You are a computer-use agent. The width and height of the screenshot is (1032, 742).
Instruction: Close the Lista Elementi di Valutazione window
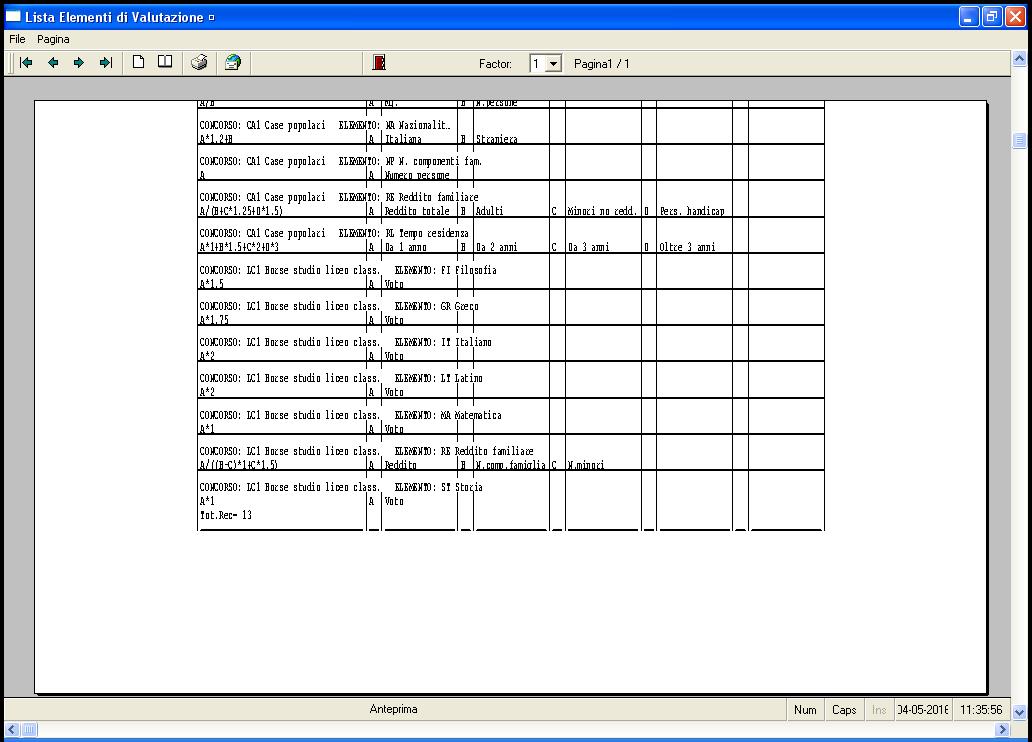[1016, 17]
